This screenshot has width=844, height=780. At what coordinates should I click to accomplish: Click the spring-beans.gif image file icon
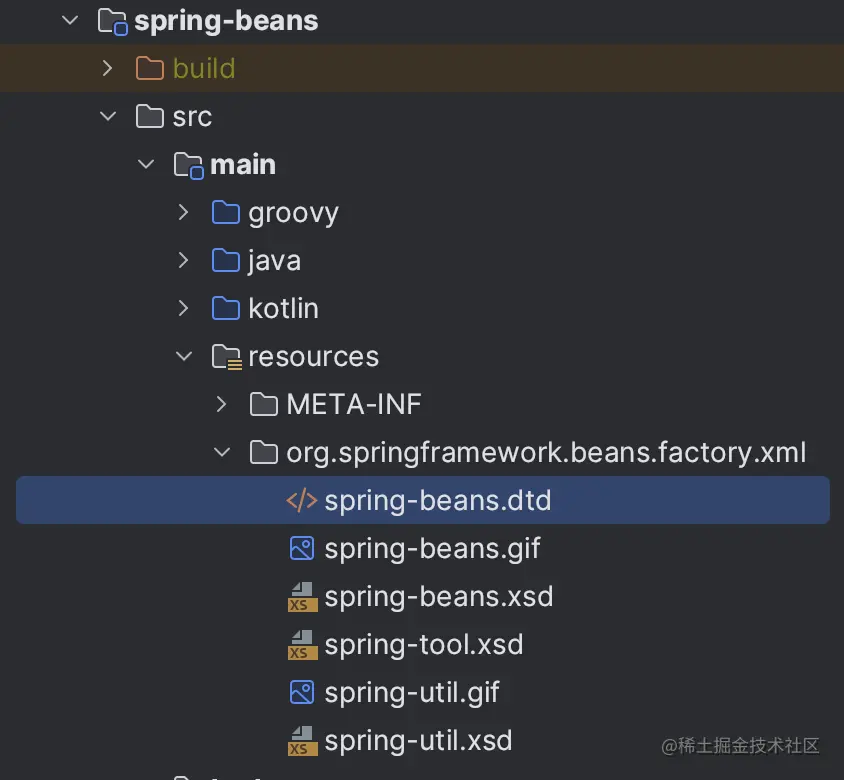tap(301, 549)
